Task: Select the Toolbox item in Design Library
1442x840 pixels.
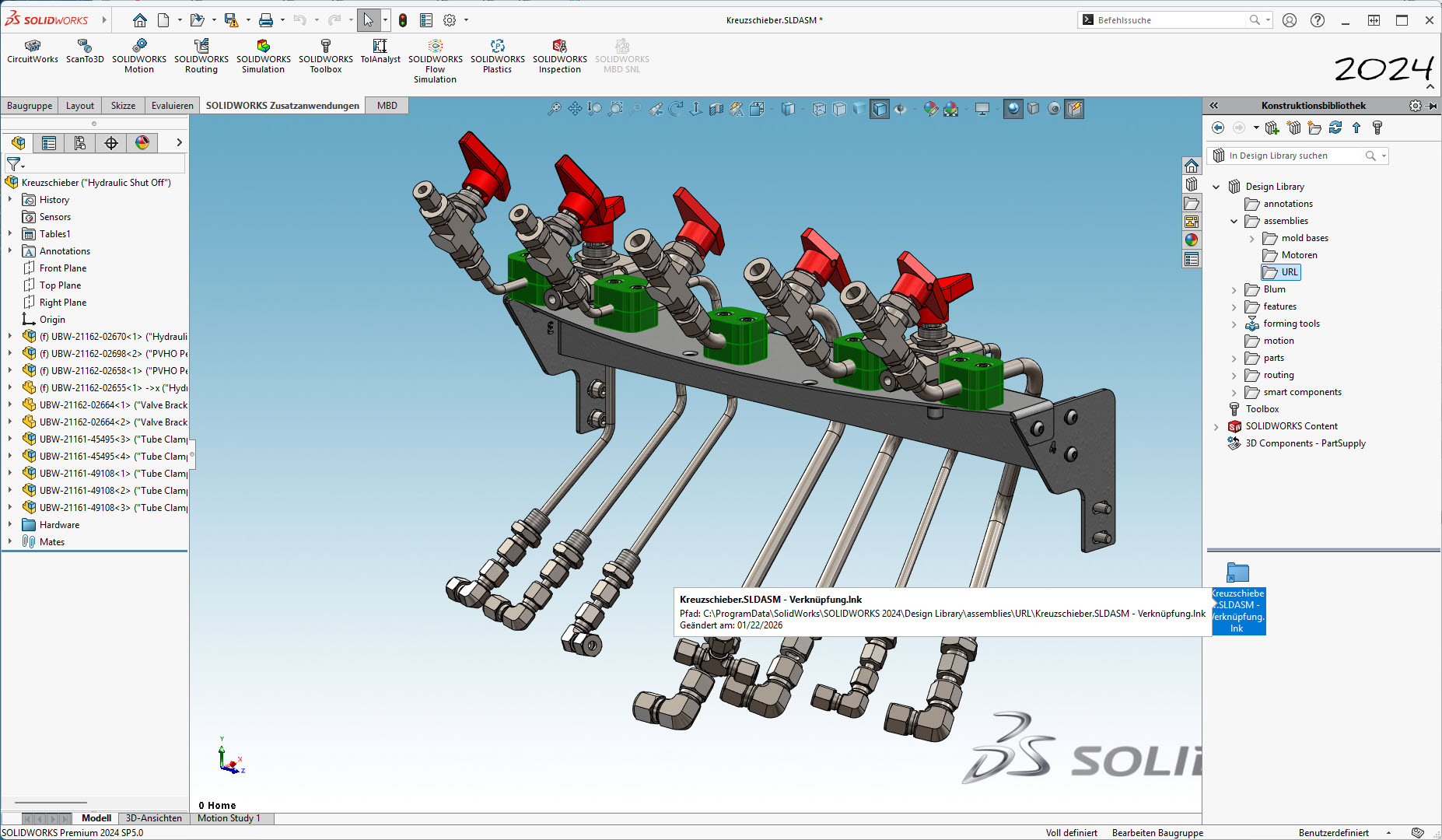Action: (1262, 409)
